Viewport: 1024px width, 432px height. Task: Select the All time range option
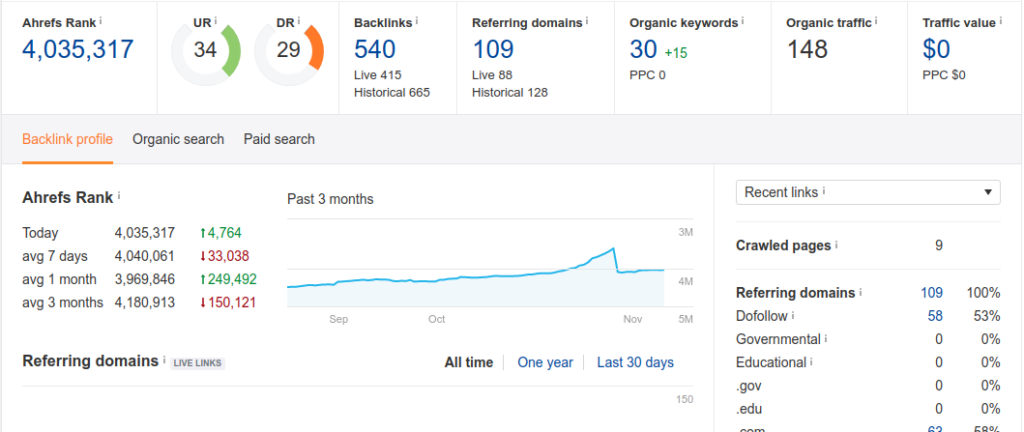(x=468, y=362)
